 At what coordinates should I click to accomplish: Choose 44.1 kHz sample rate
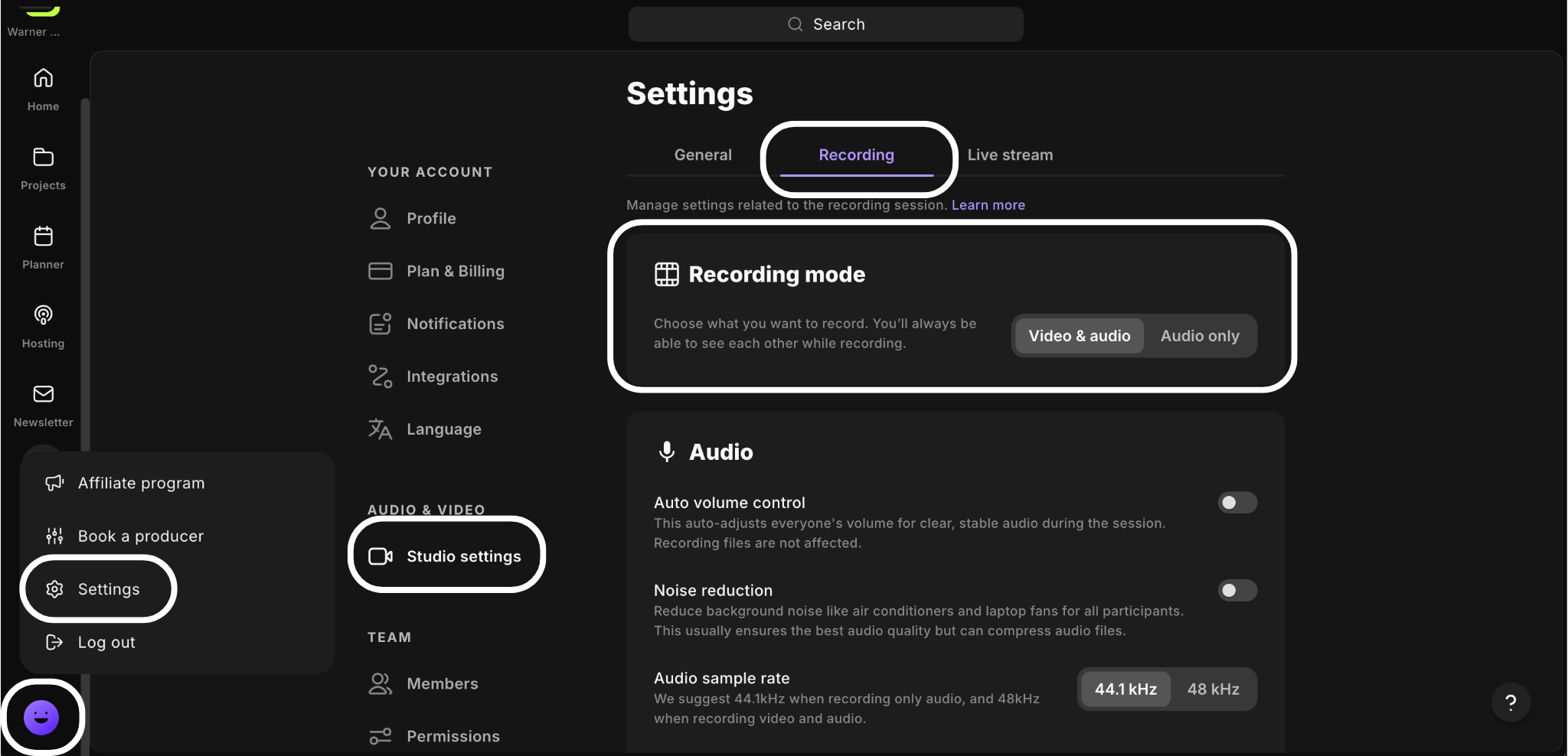1125,689
